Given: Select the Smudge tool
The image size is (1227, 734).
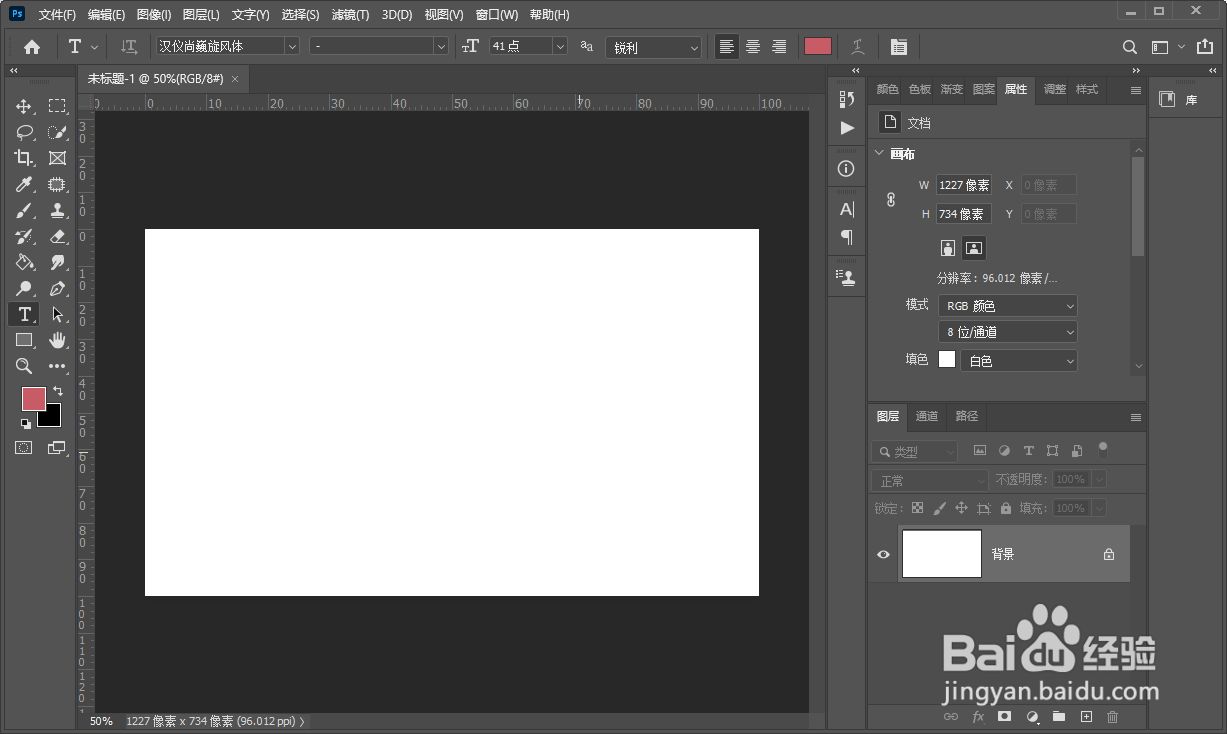Looking at the screenshot, I should tap(57, 262).
